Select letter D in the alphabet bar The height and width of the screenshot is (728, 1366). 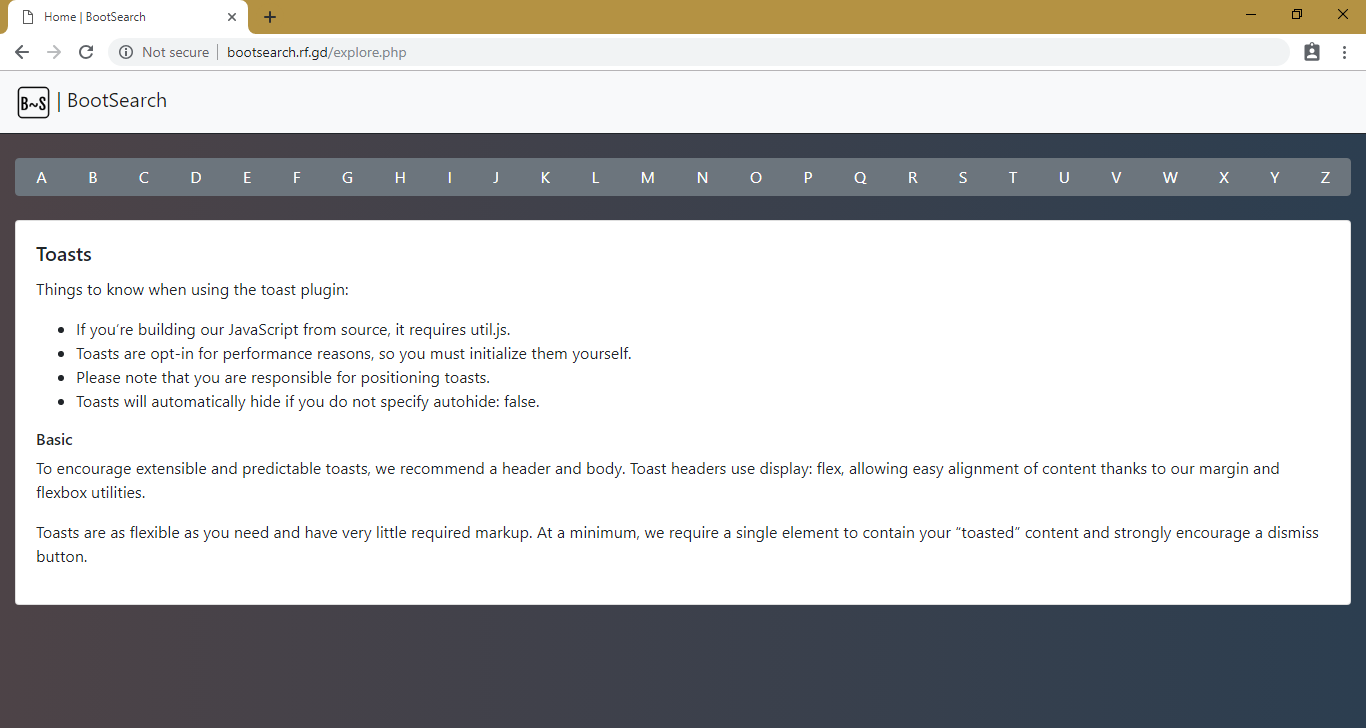pos(196,177)
